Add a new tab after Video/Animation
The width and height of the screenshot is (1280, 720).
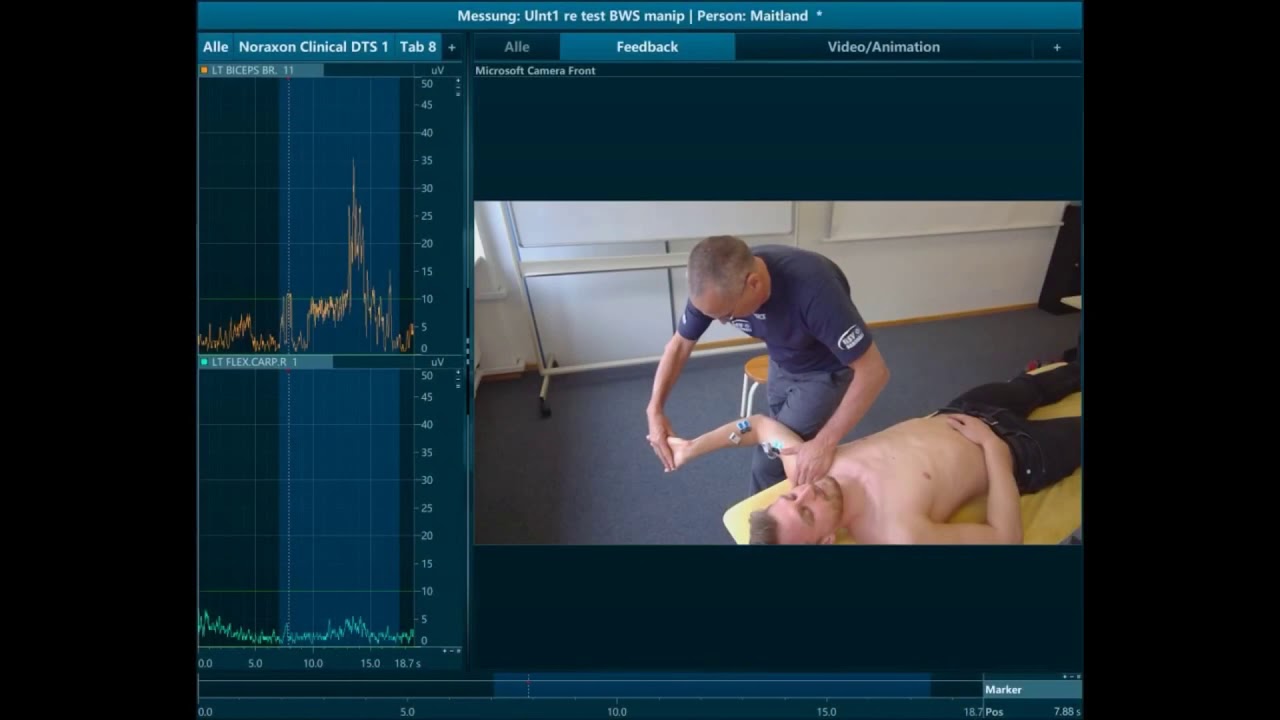coord(1057,47)
